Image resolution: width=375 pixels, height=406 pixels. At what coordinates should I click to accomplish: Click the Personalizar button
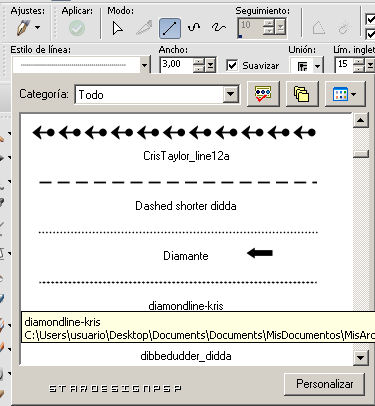pyautogui.click(x=324, y=384)
